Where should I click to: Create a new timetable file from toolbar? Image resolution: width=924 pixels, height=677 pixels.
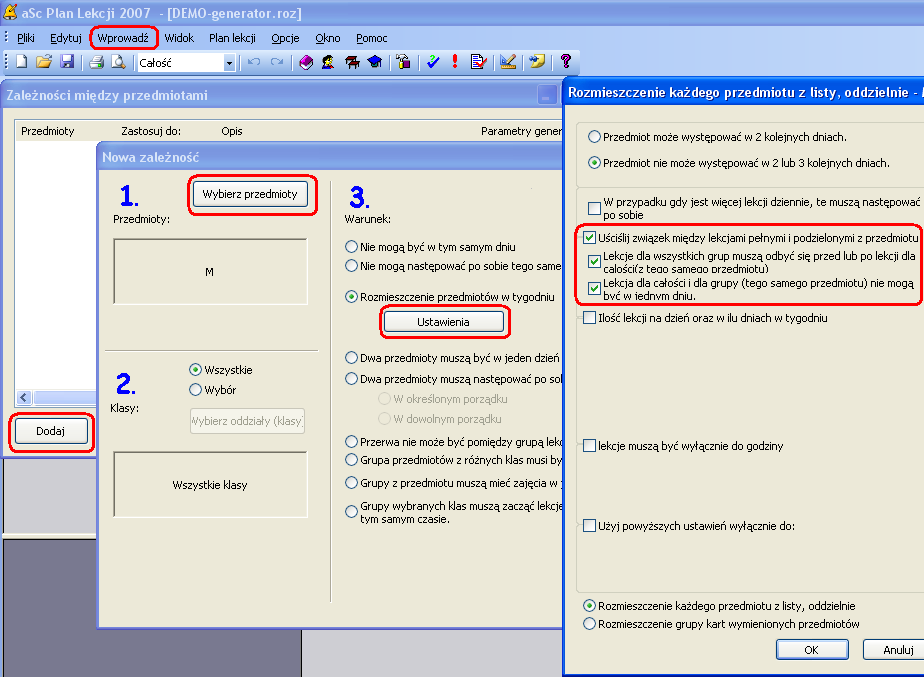(x=22, y=62)
